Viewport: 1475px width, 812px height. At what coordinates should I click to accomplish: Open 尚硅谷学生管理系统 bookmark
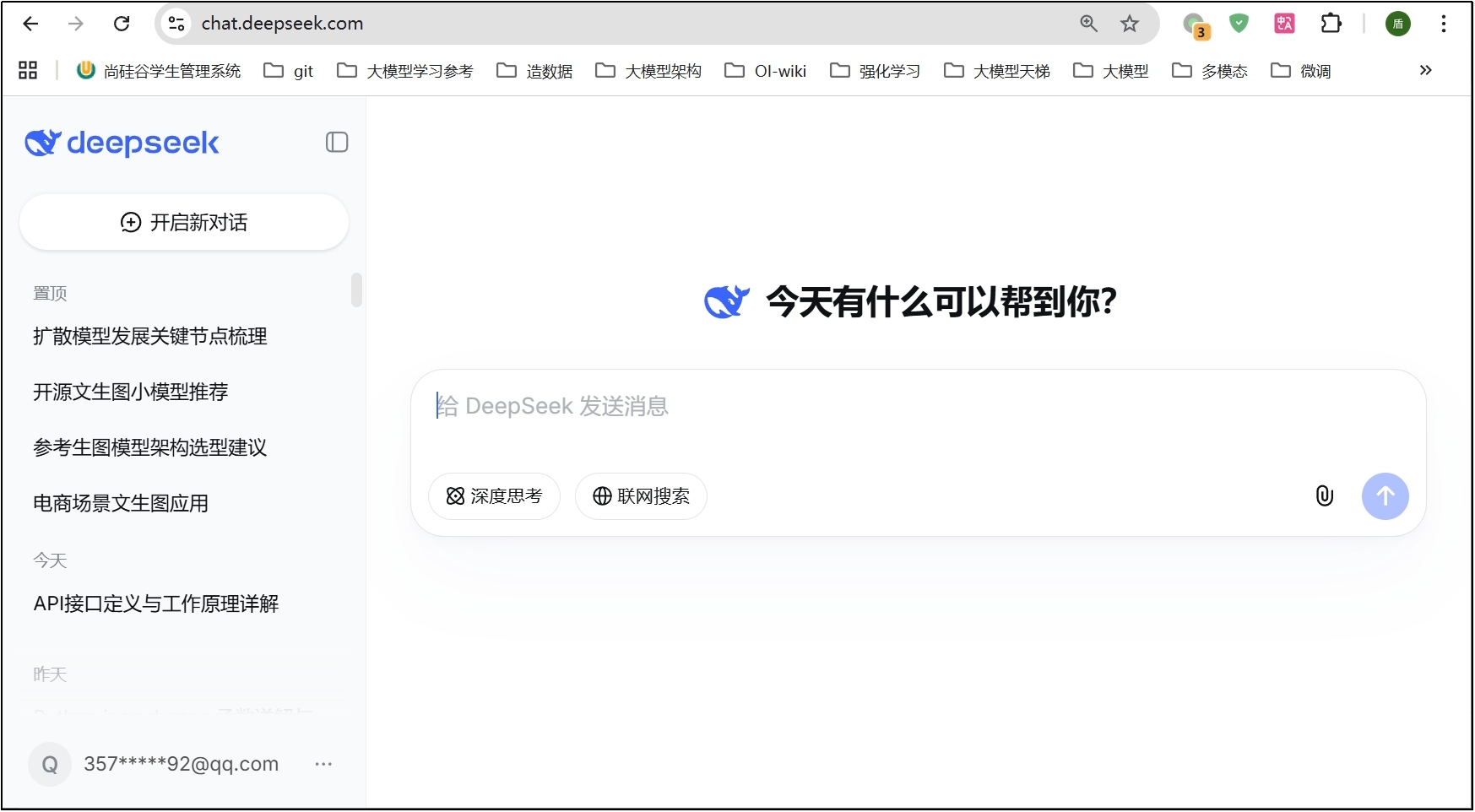point(159,71)
